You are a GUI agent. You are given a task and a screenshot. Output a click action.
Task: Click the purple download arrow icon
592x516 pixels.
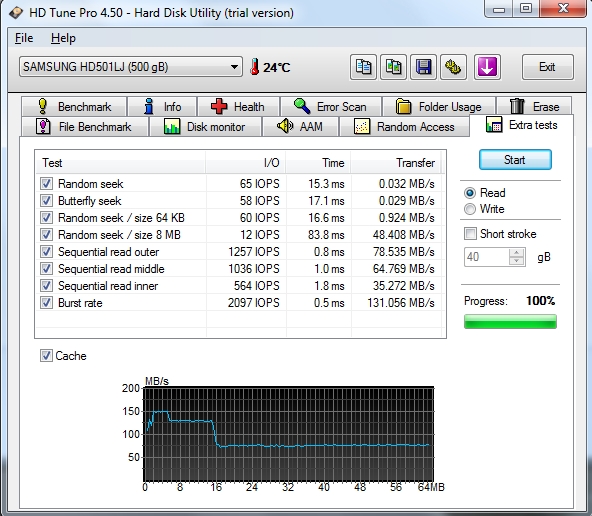(x=487, y=67)
